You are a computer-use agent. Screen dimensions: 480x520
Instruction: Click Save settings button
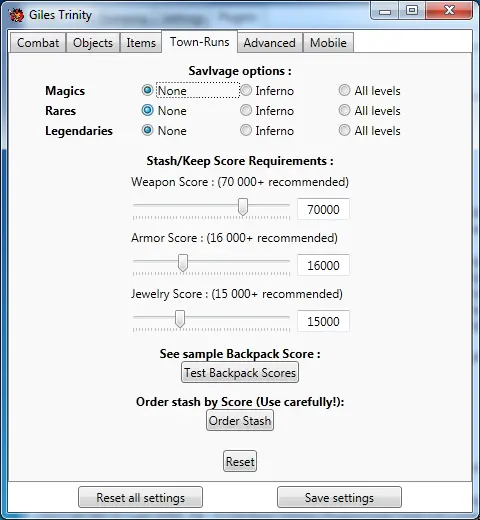[339, 497]
